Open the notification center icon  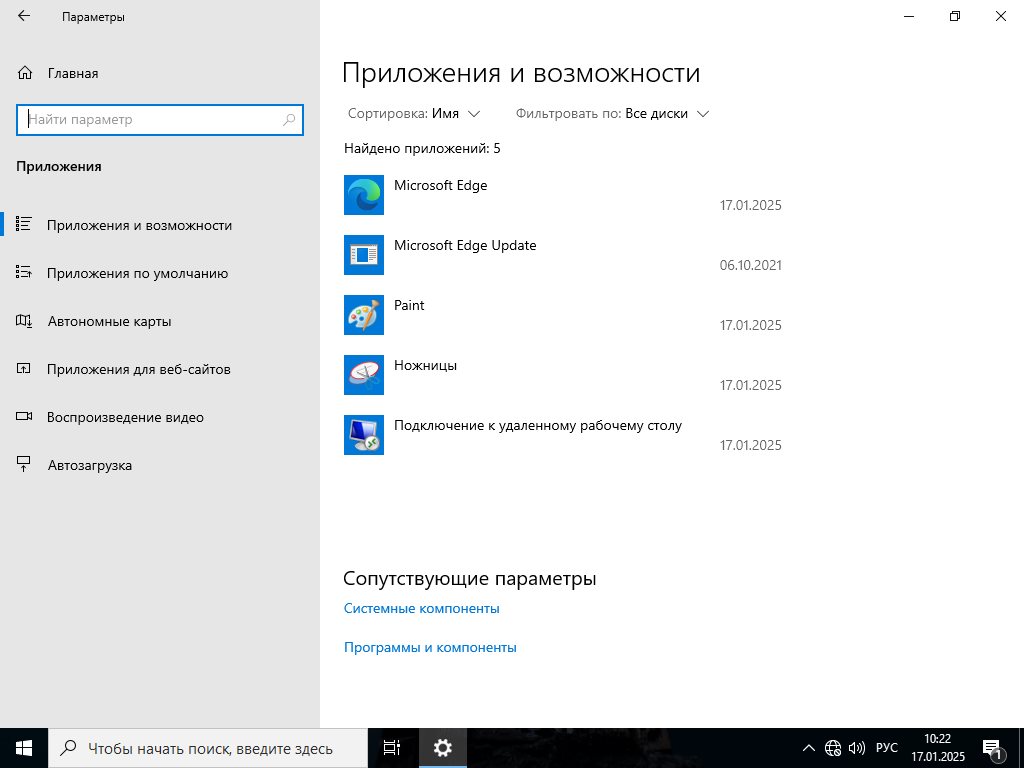pos(993,748)
